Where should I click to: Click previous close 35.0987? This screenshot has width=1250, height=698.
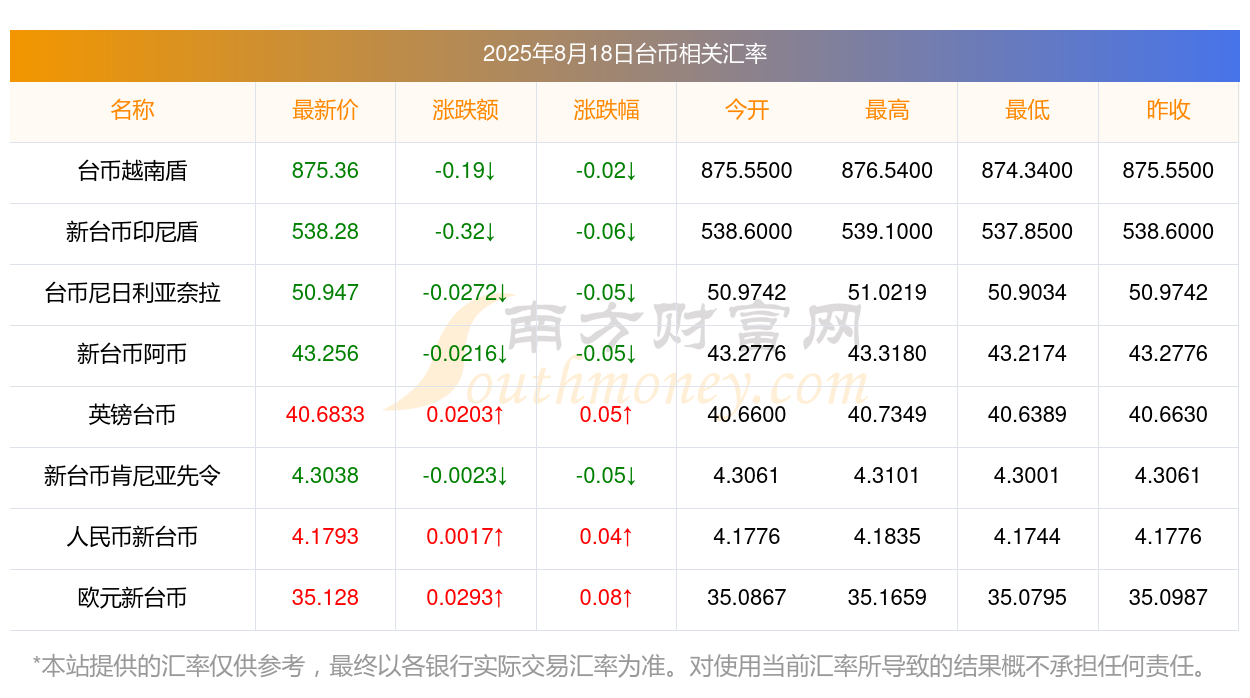coord(1168,598)
